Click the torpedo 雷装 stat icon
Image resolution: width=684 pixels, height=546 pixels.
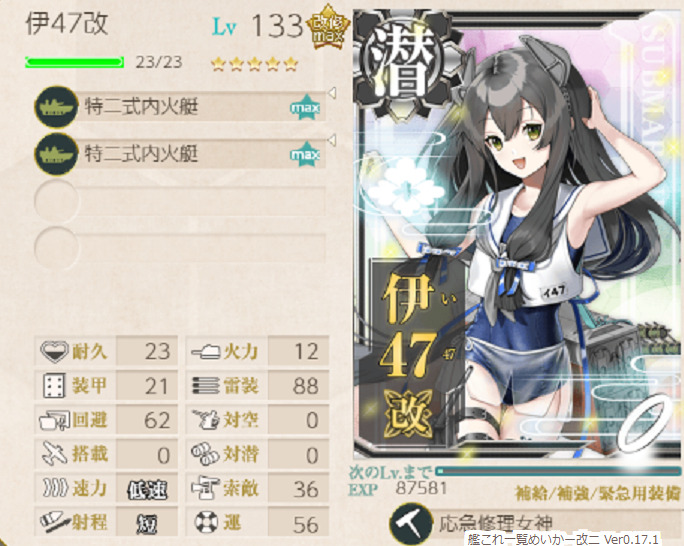(206, 386)
